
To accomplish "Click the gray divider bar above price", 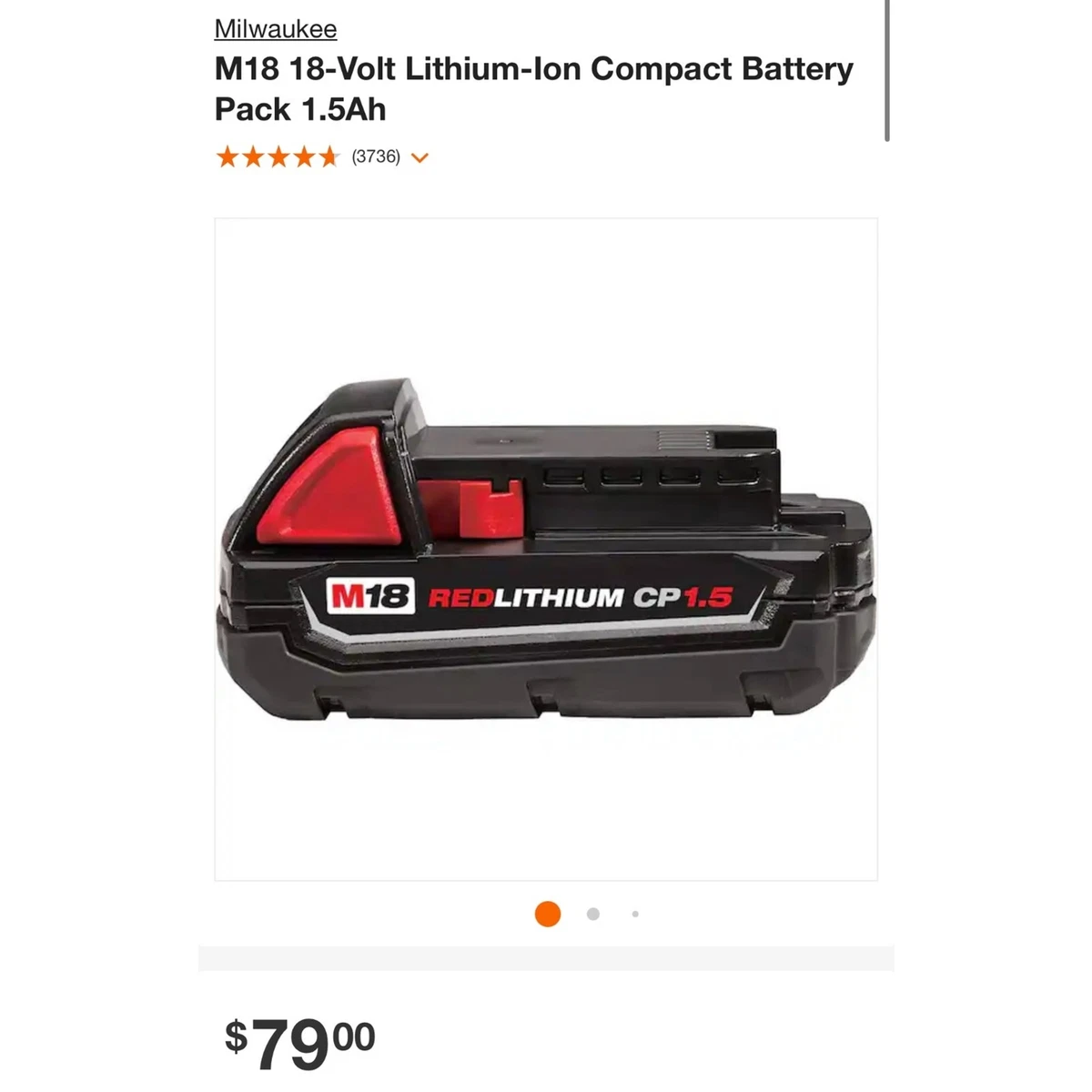I will [546, 958].
